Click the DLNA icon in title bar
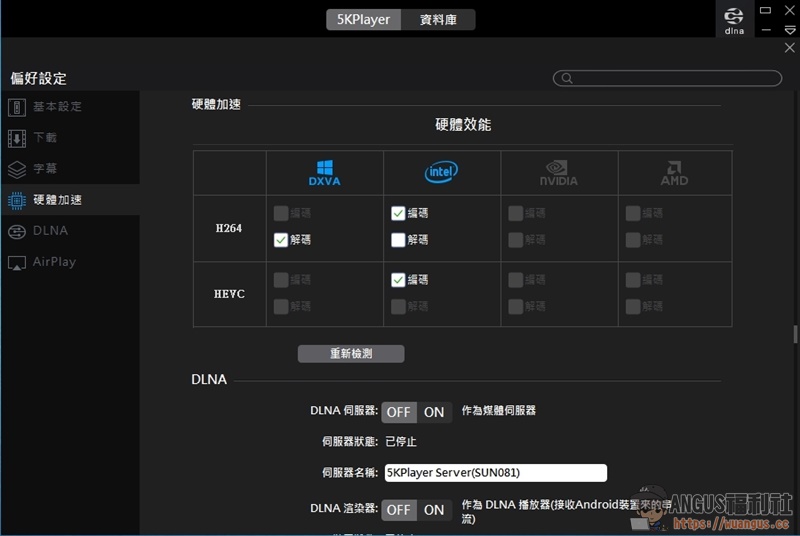 tap(734, 19)
